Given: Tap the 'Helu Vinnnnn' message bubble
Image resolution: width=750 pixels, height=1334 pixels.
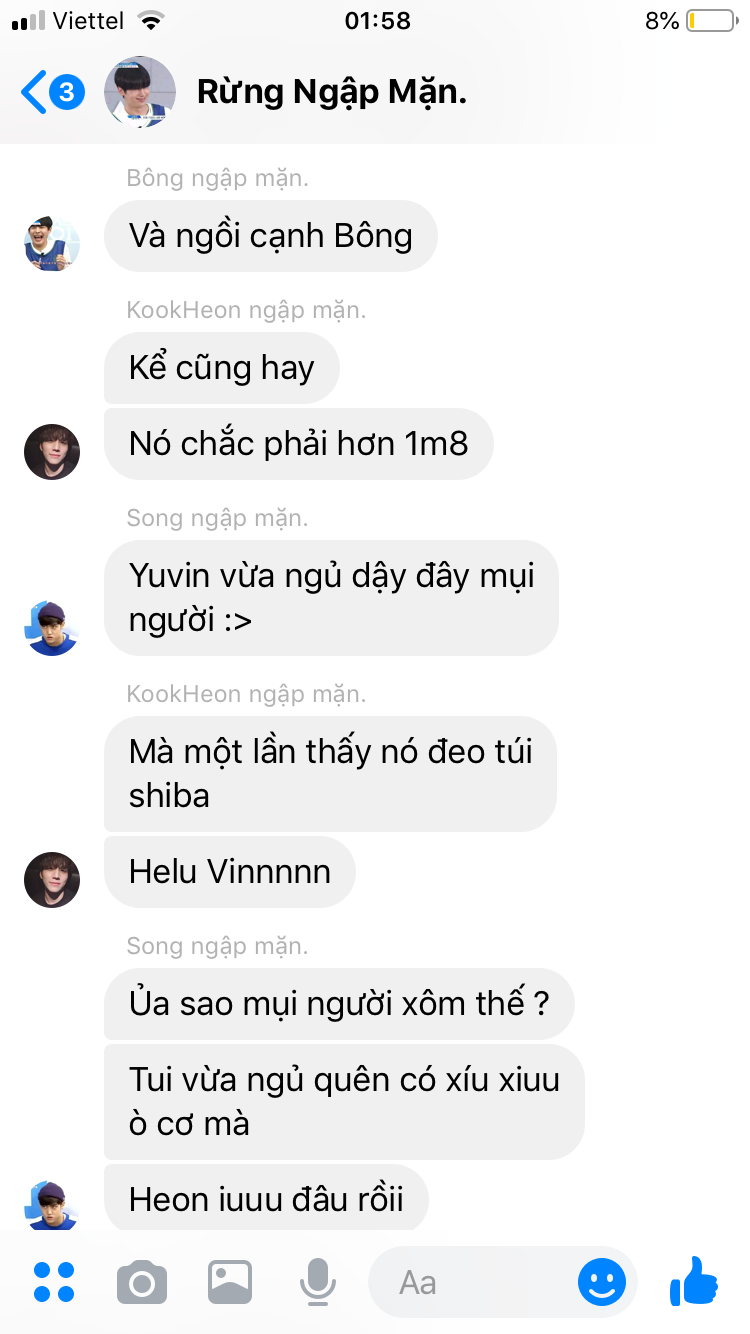Looking at the screenshot, I should pos(230,872).
